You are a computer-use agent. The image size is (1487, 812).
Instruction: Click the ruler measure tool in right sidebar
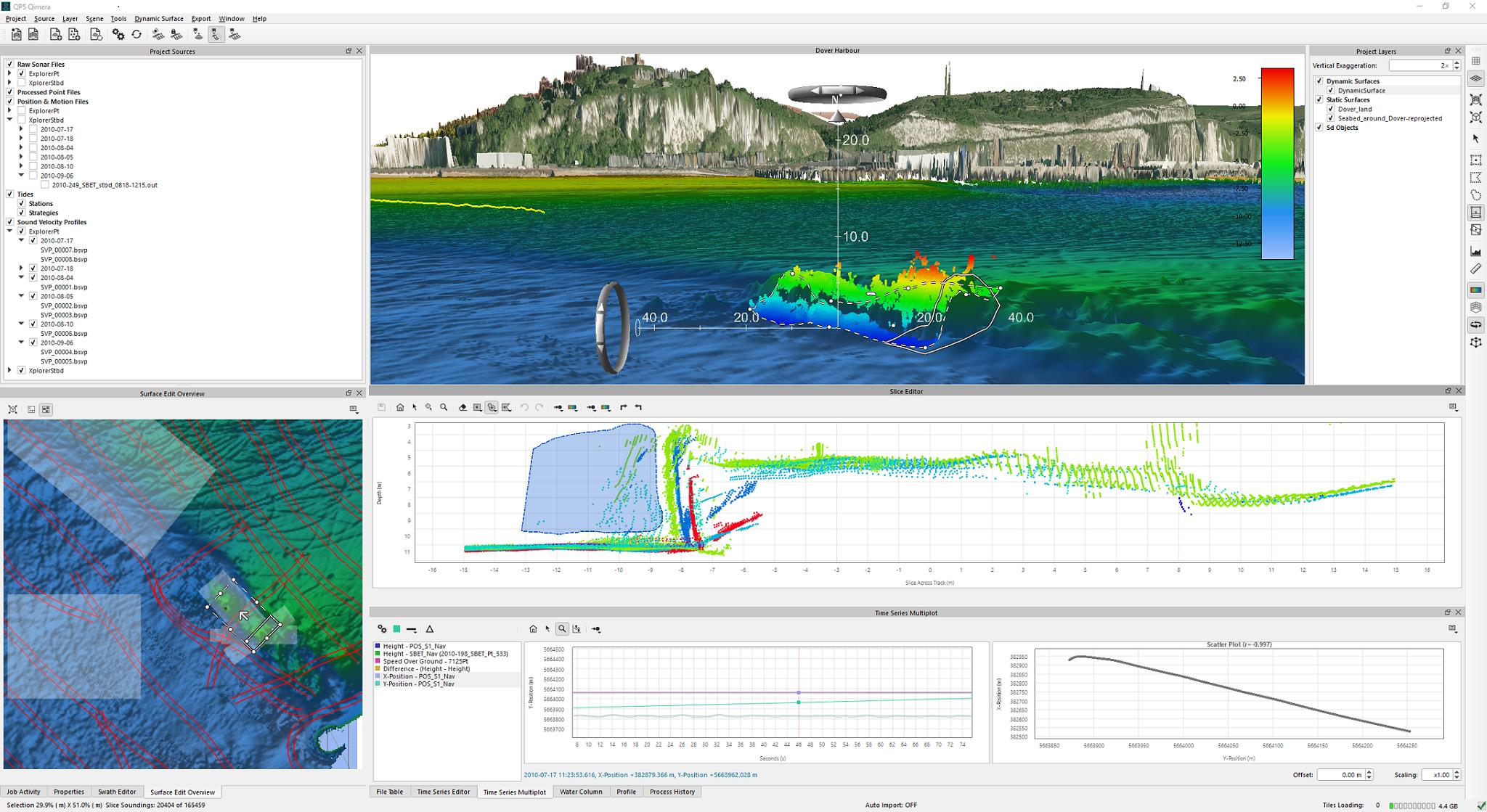(1475, 269)
